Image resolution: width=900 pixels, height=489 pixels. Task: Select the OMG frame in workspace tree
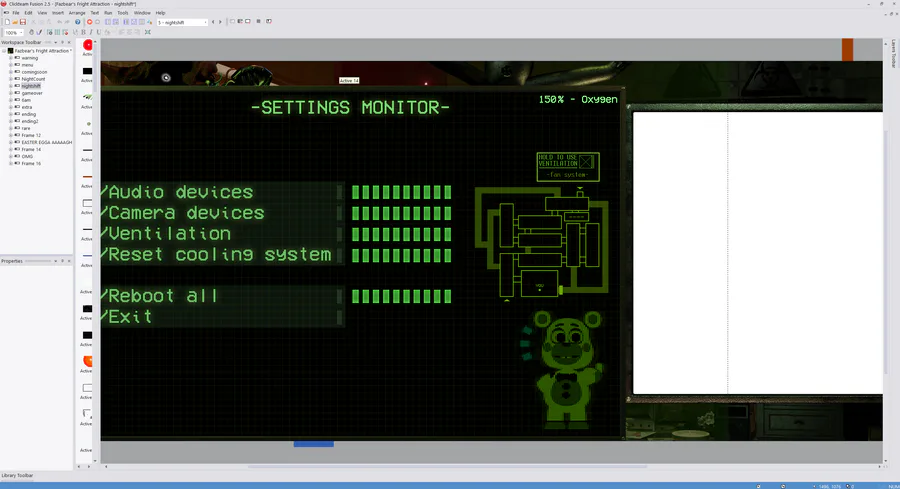(x=27, y=156)
